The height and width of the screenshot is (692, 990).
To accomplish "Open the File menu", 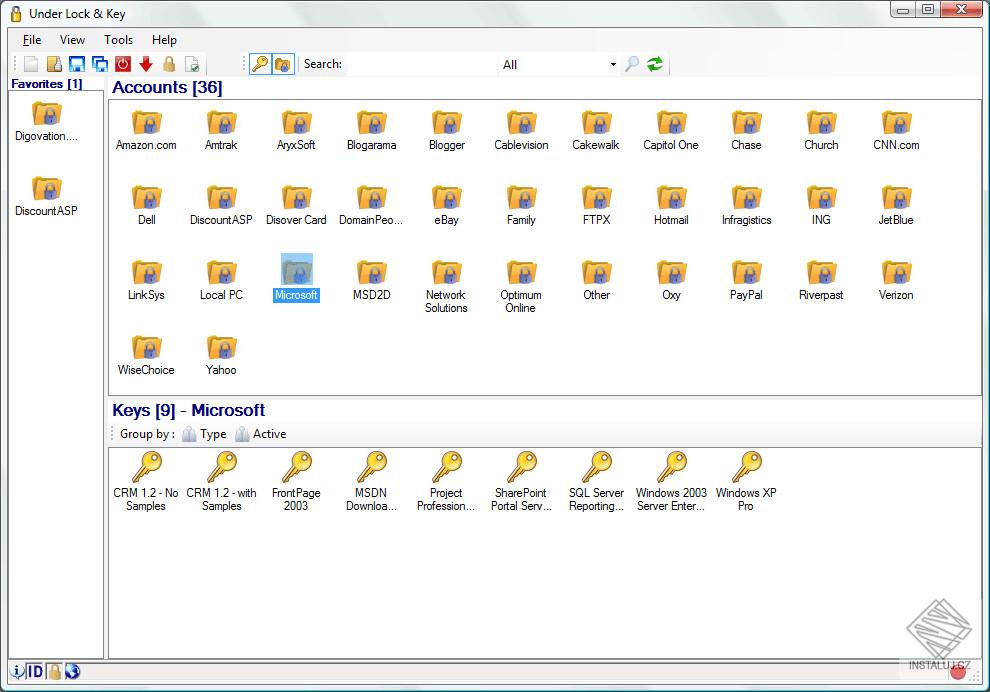I will (x=32, y=40).
